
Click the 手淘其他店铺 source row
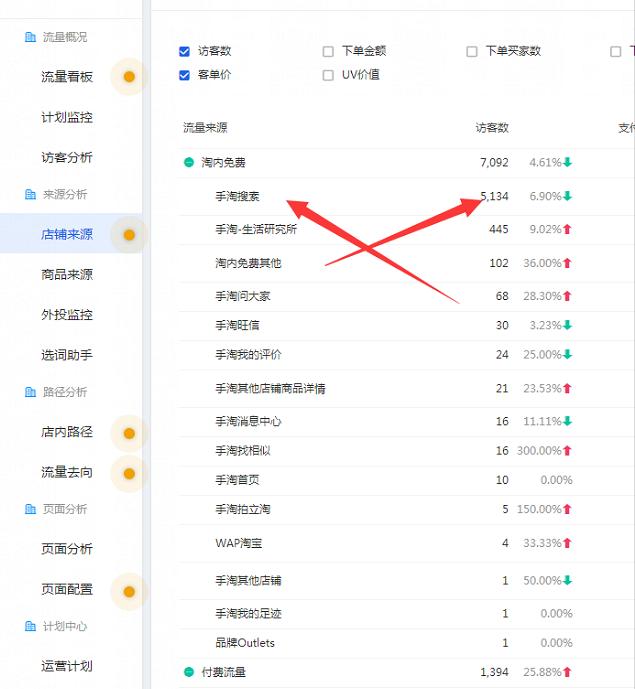click(x=406, y=580)
